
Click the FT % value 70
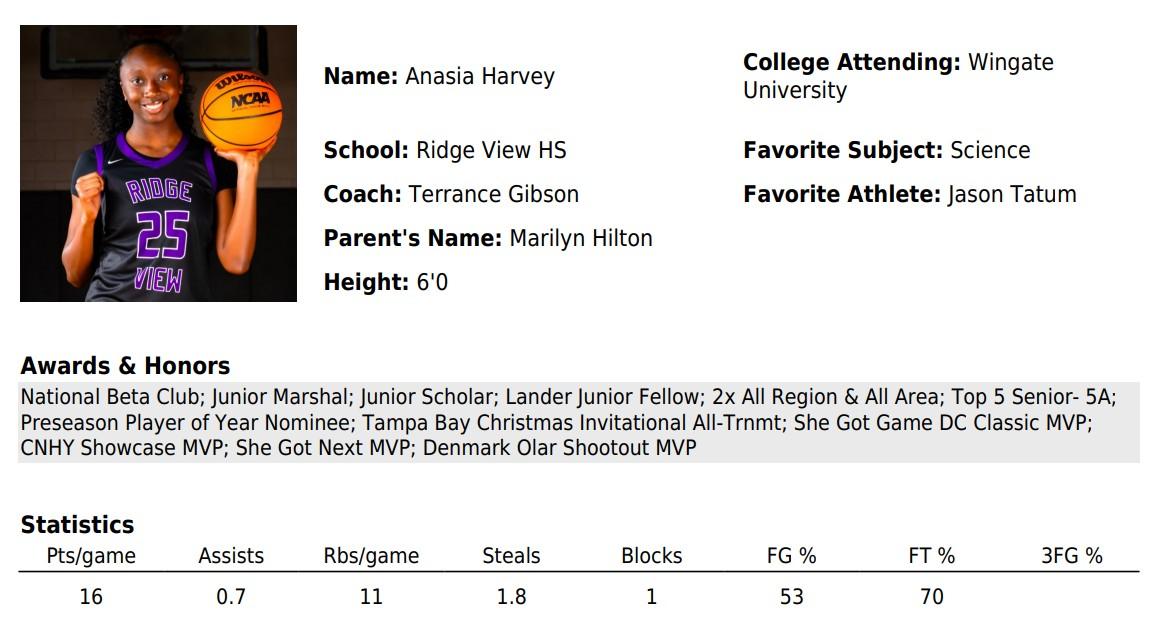coord(932,596)
